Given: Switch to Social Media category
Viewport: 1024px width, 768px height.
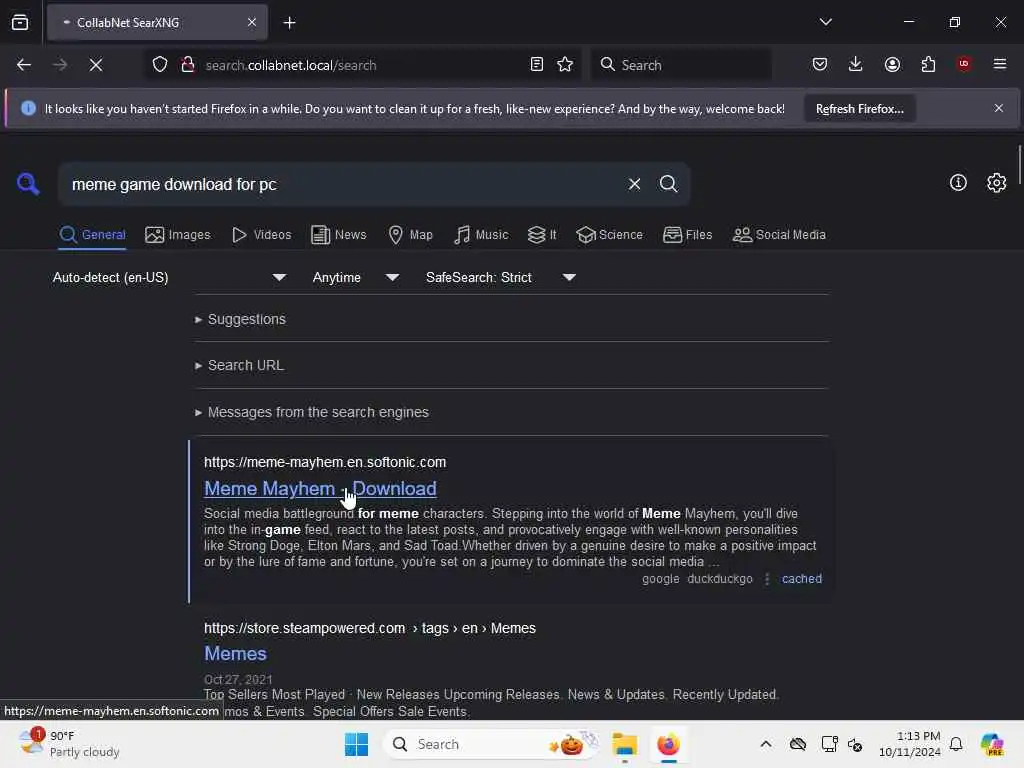Looking at the screenshot, I should point(779,234).
